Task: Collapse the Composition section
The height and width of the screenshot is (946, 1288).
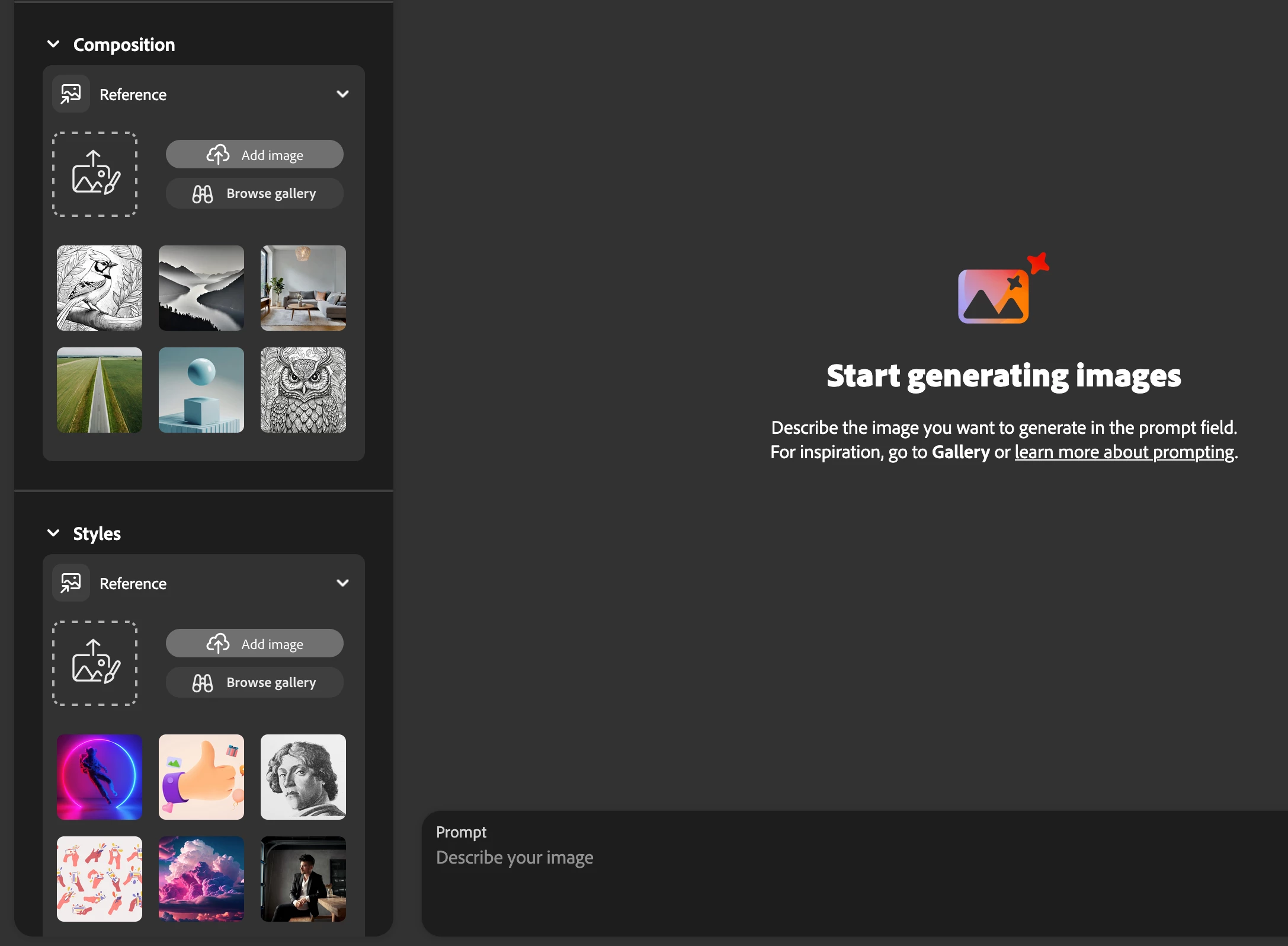Action: coord(53,44)
